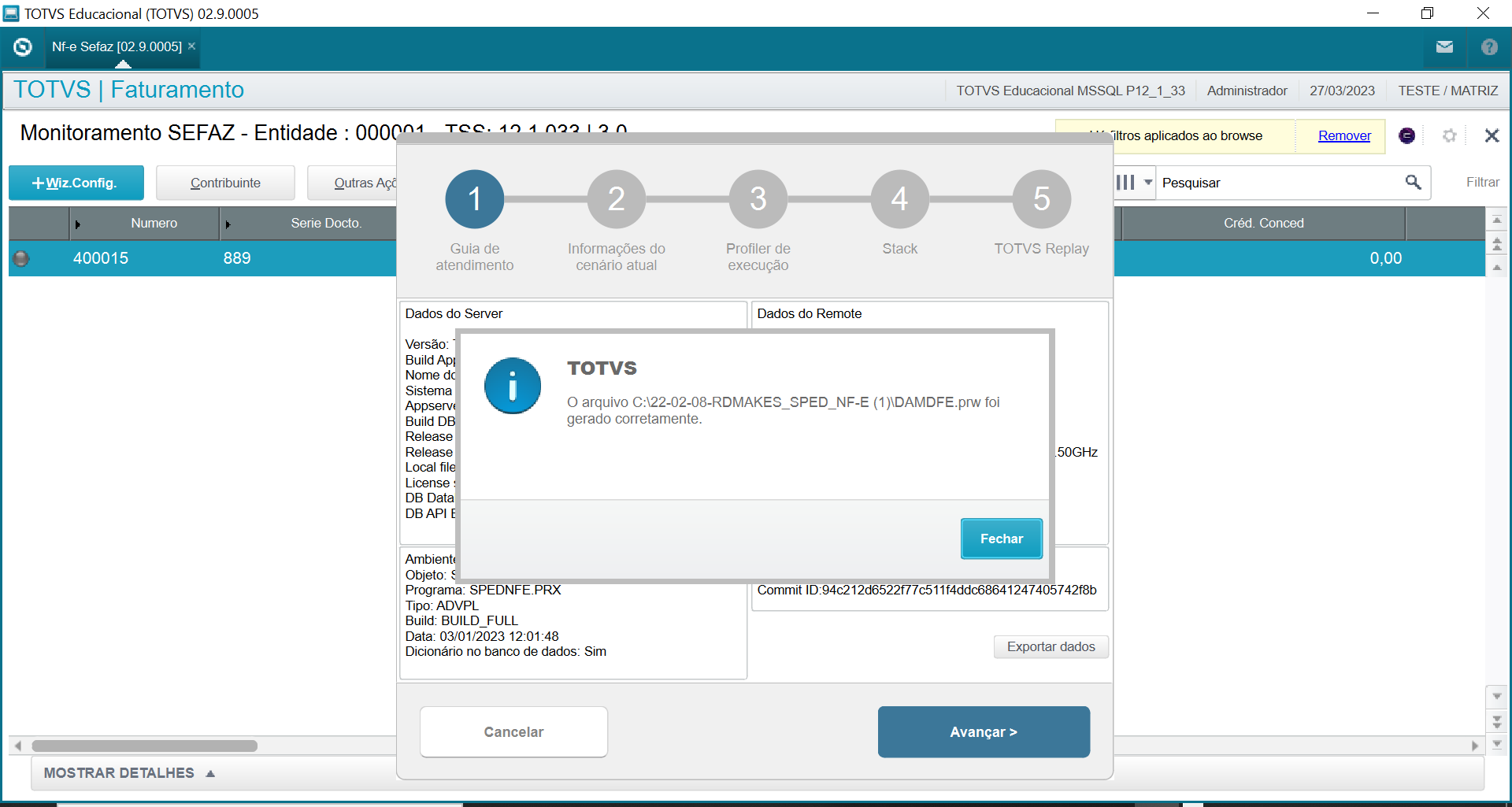Minimize the TOTVS Educacional window
Viewport: 1512px width, 807px height.
pos(1373,13)
